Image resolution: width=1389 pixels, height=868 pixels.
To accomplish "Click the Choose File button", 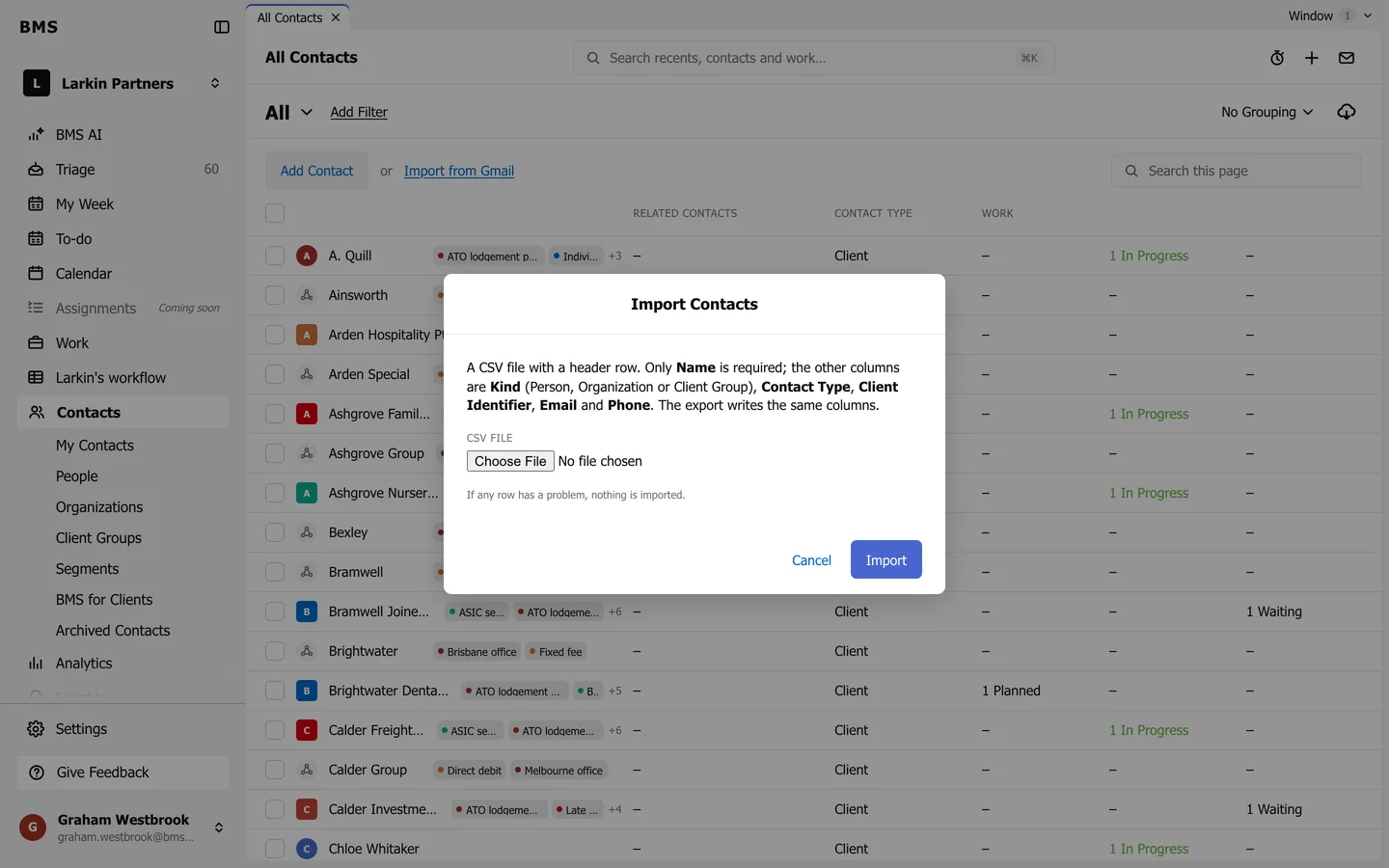I will pyautogui.click(x=510, y=461).
